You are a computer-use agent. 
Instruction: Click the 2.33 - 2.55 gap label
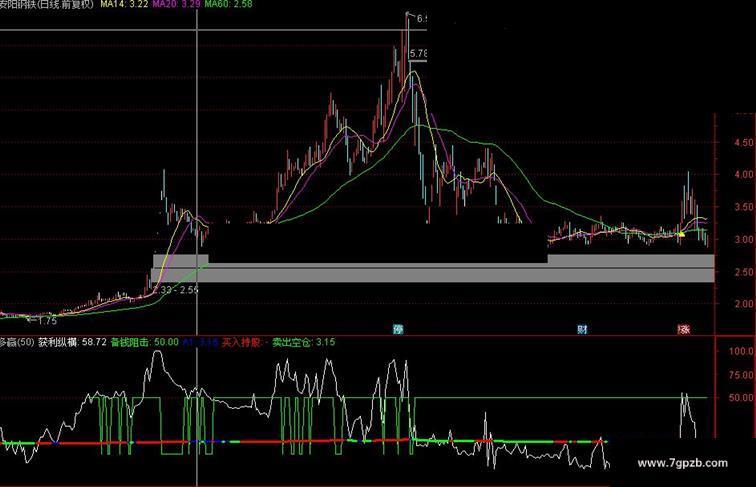coord(175,290)
